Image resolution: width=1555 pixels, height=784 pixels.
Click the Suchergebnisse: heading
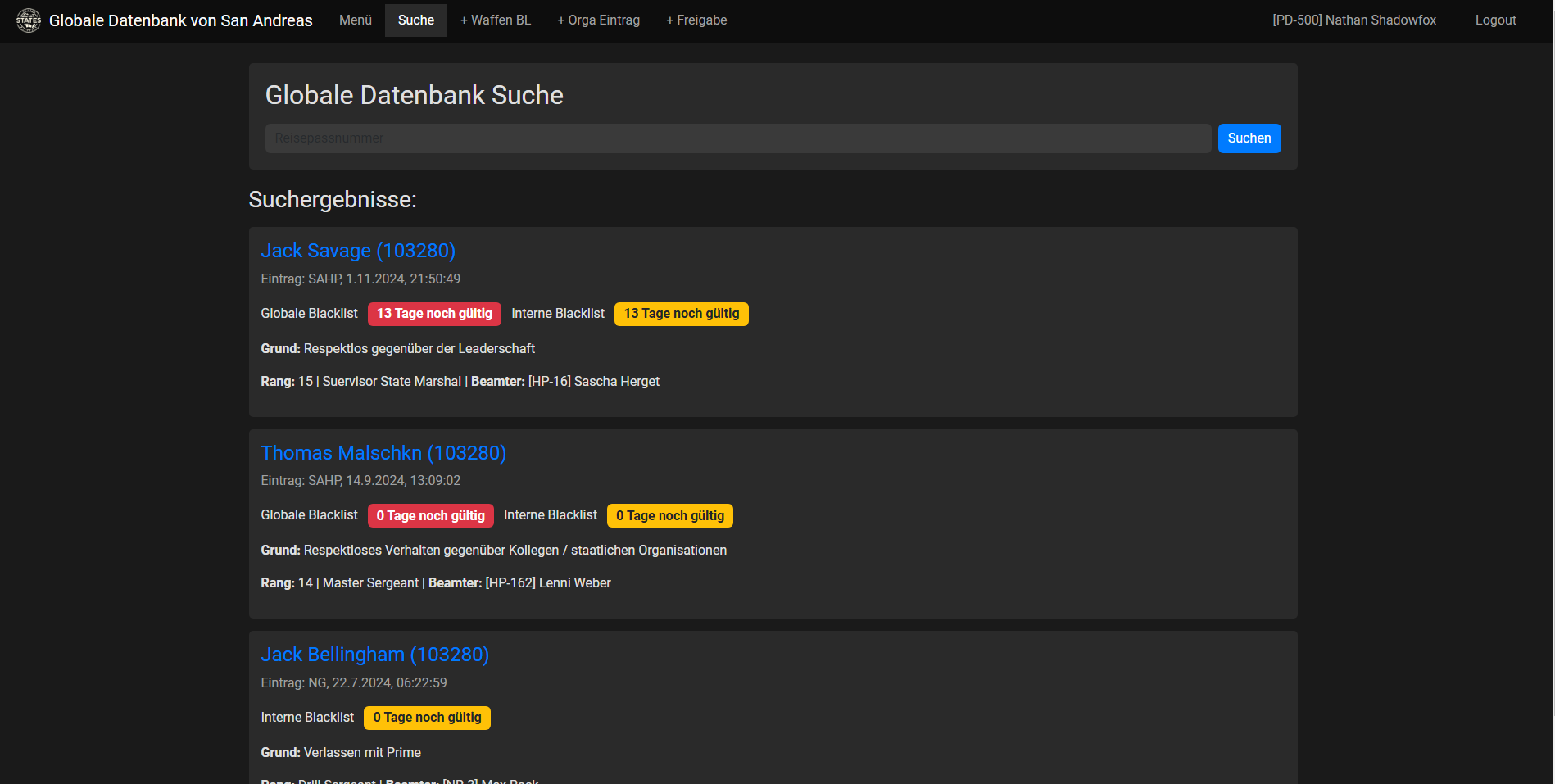click(x=333, y=199)
